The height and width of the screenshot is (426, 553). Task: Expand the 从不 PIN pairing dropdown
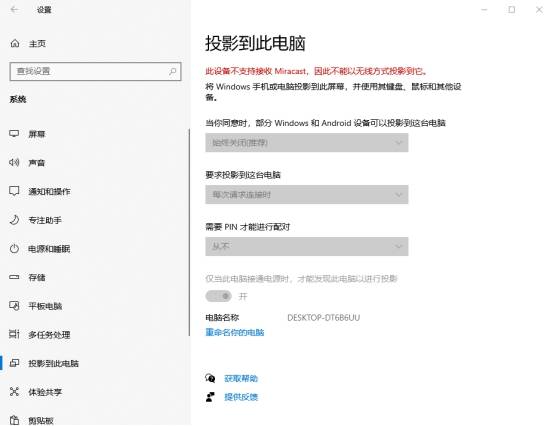click(x=307, y=246)
